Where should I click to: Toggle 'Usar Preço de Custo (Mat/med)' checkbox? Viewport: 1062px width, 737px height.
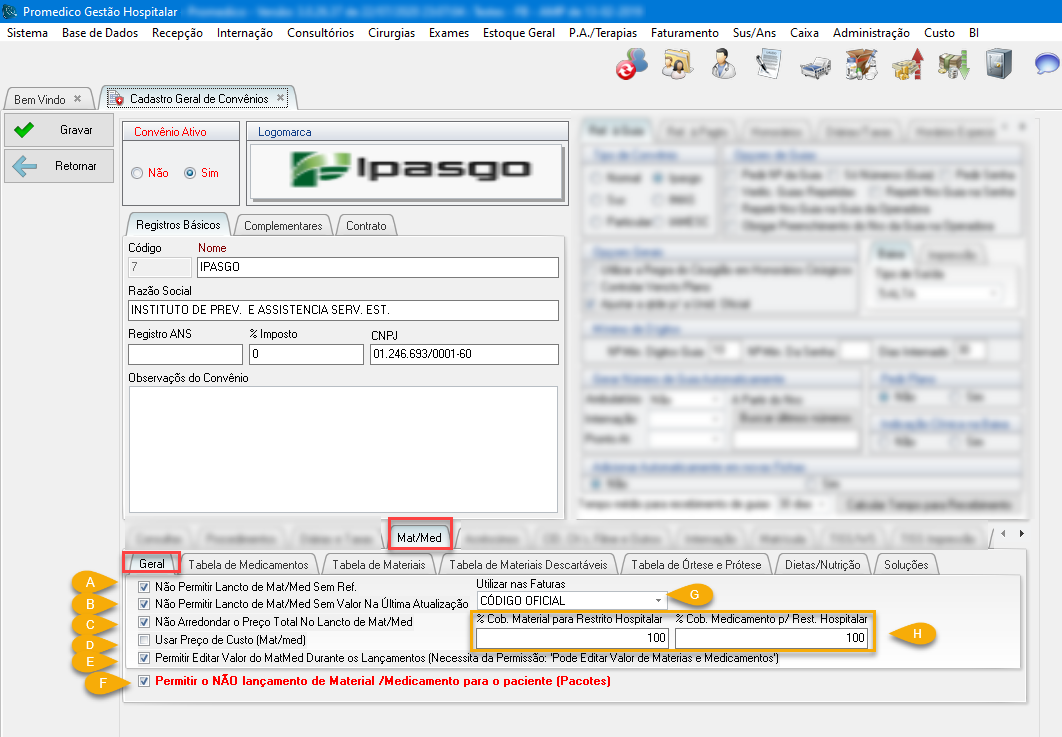pyautogui.click(x=145, y=640)
